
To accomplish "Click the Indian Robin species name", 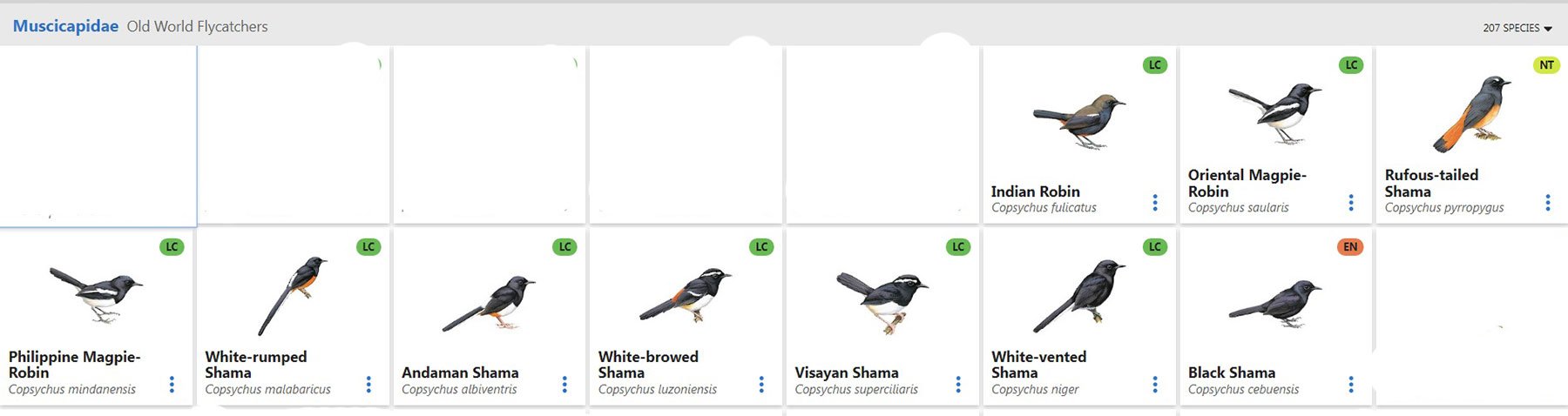I will 1035,191.
